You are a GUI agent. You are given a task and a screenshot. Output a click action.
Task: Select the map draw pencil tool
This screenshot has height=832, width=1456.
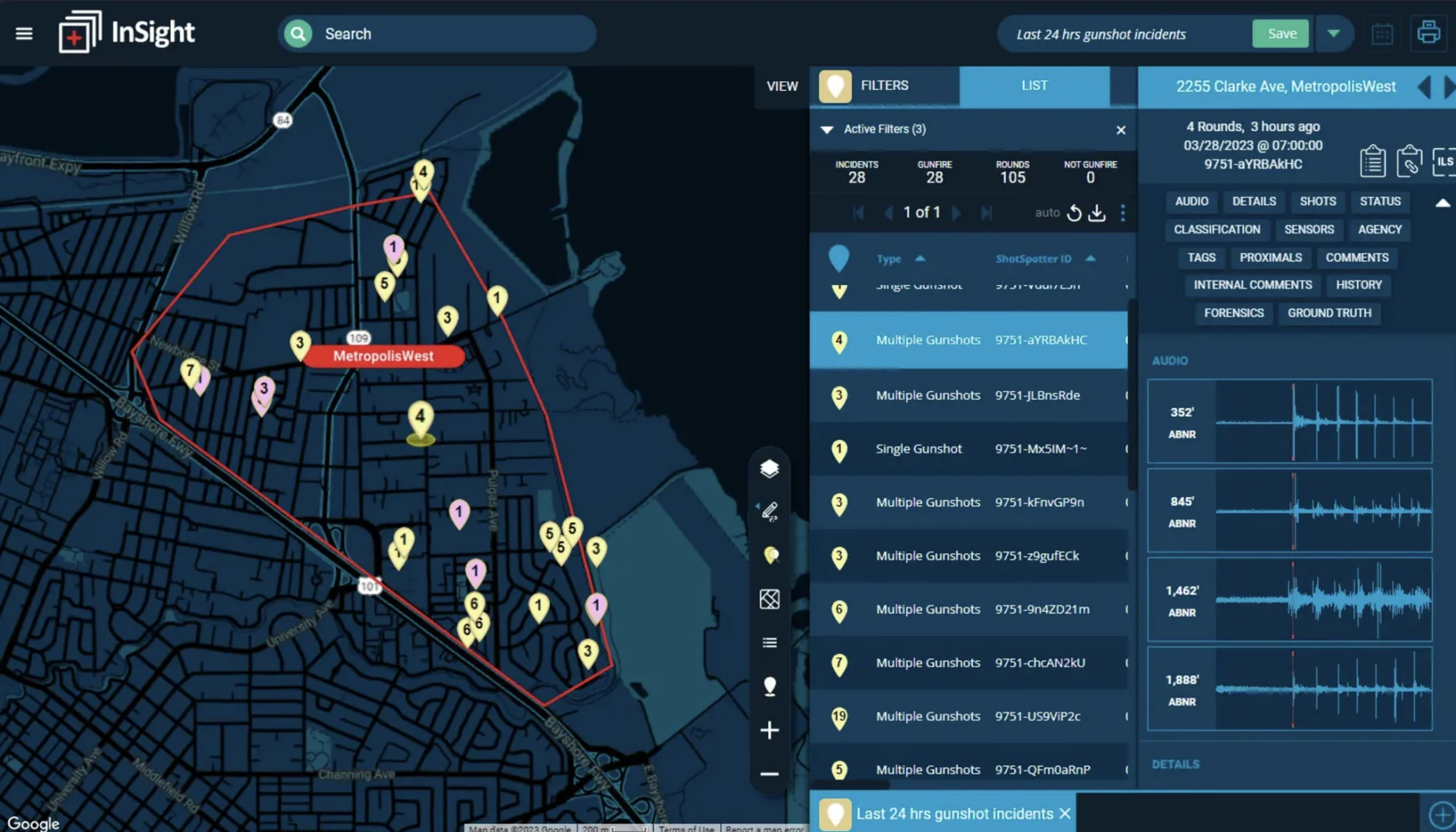click(769, 512)
